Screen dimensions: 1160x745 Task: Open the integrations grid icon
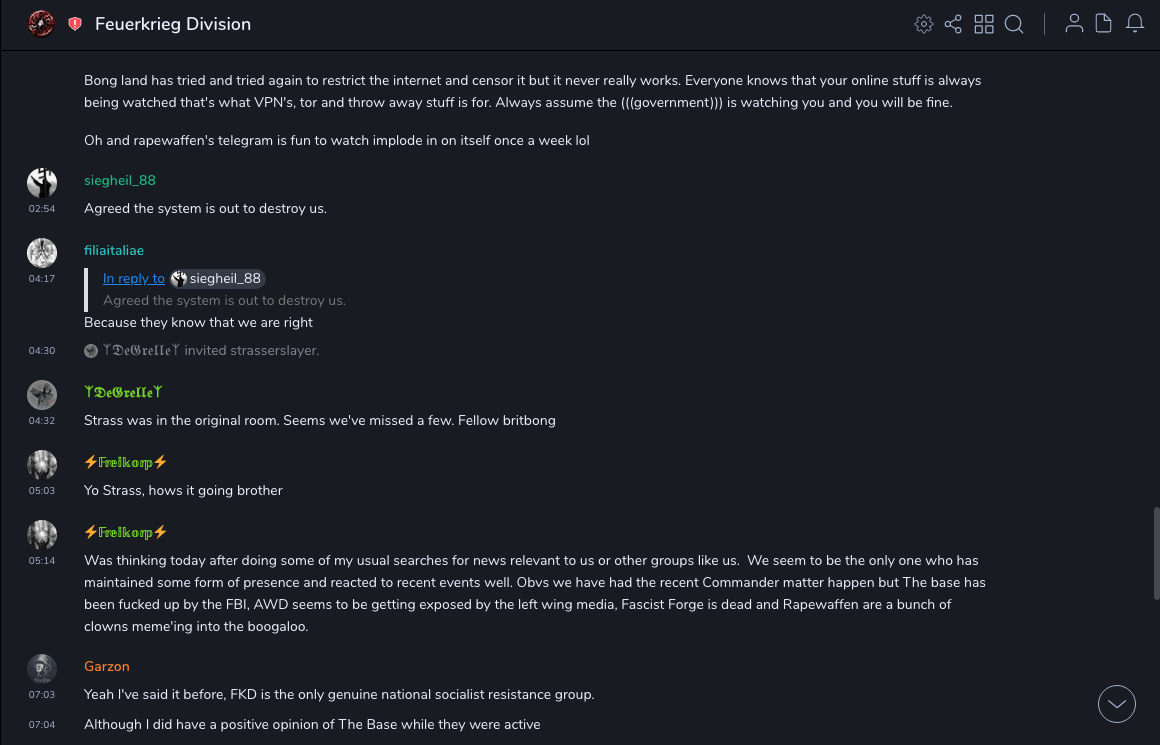point(984,24)
